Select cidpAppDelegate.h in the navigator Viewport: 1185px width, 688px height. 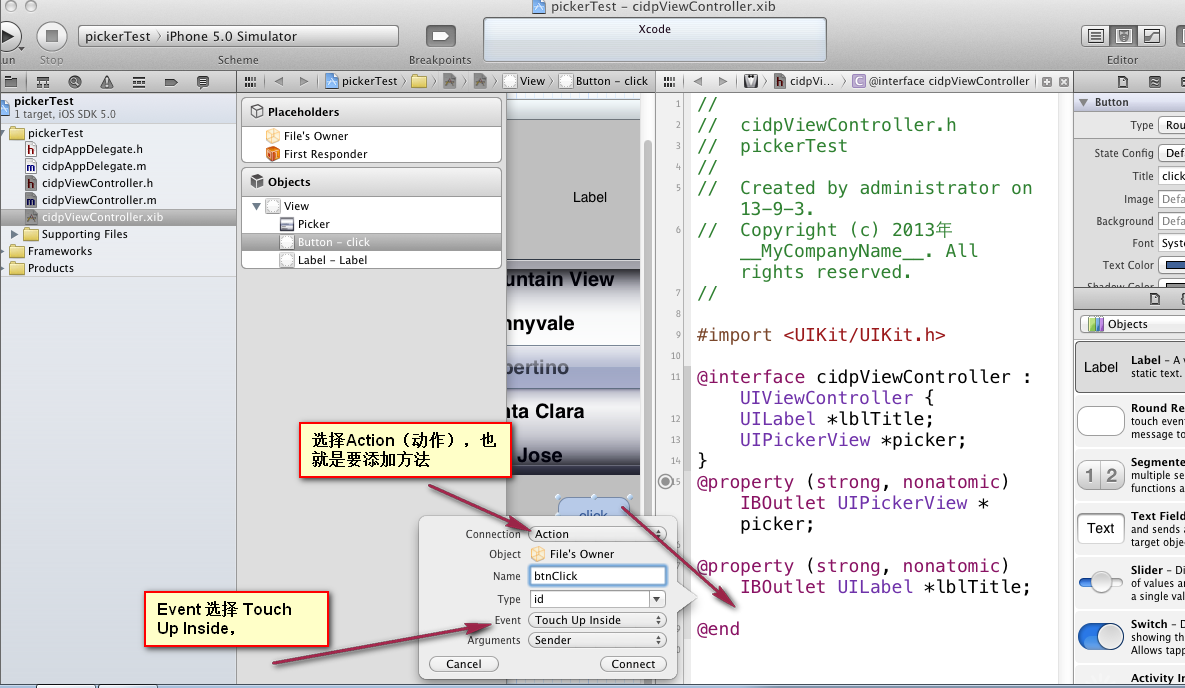tap(92, 149)
